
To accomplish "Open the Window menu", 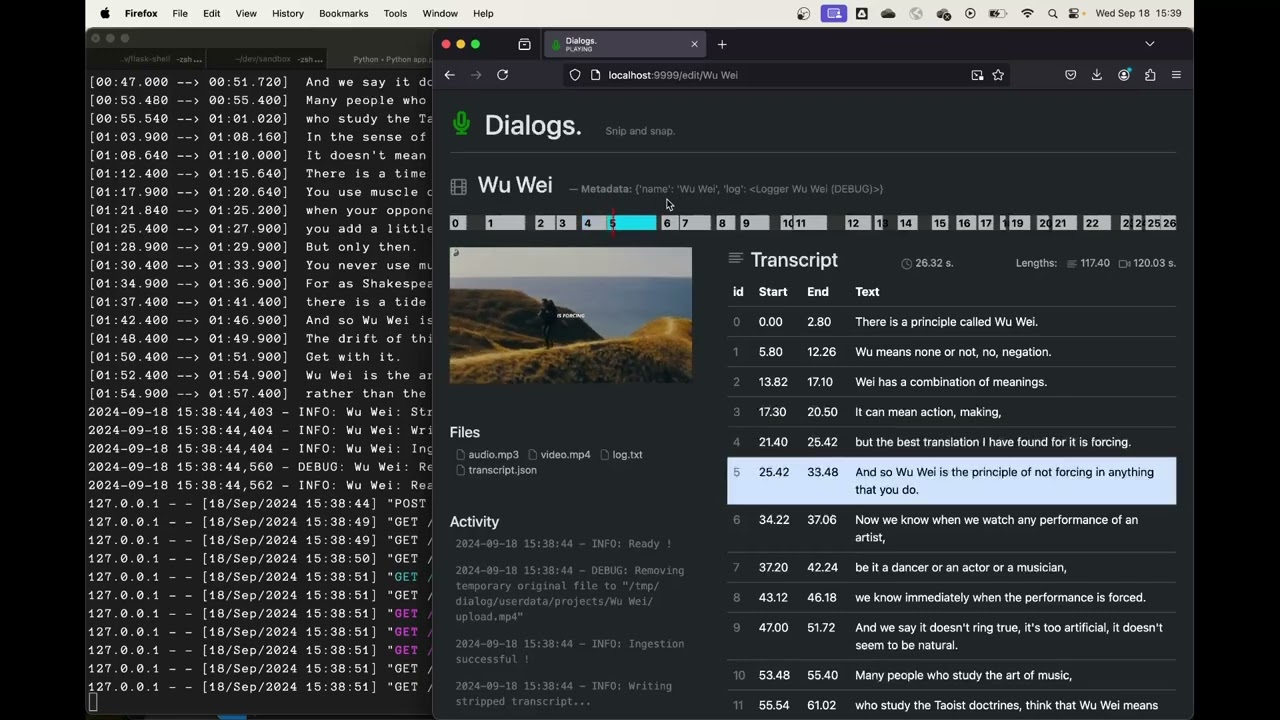I will click(440, 13).
